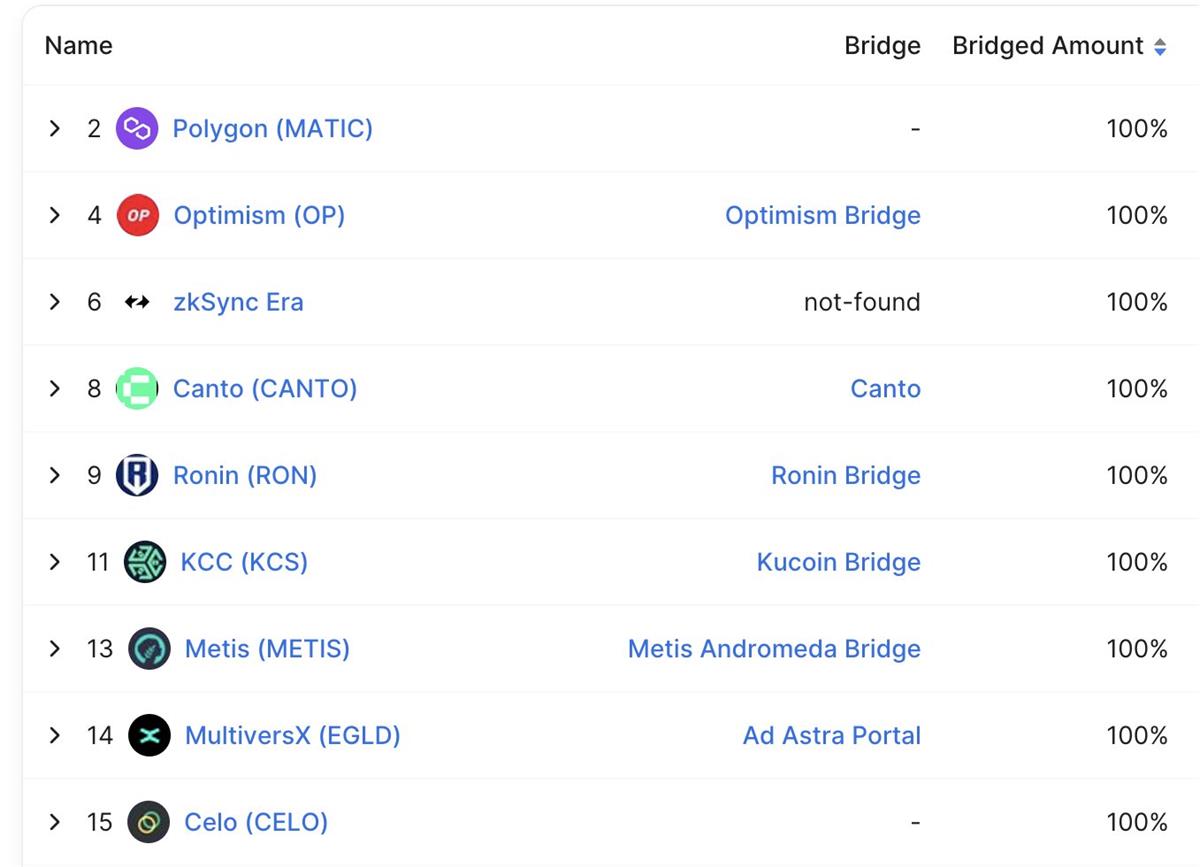Click the Polygon purple logo icon
The image size is (1200, 867).
point(137,129)
